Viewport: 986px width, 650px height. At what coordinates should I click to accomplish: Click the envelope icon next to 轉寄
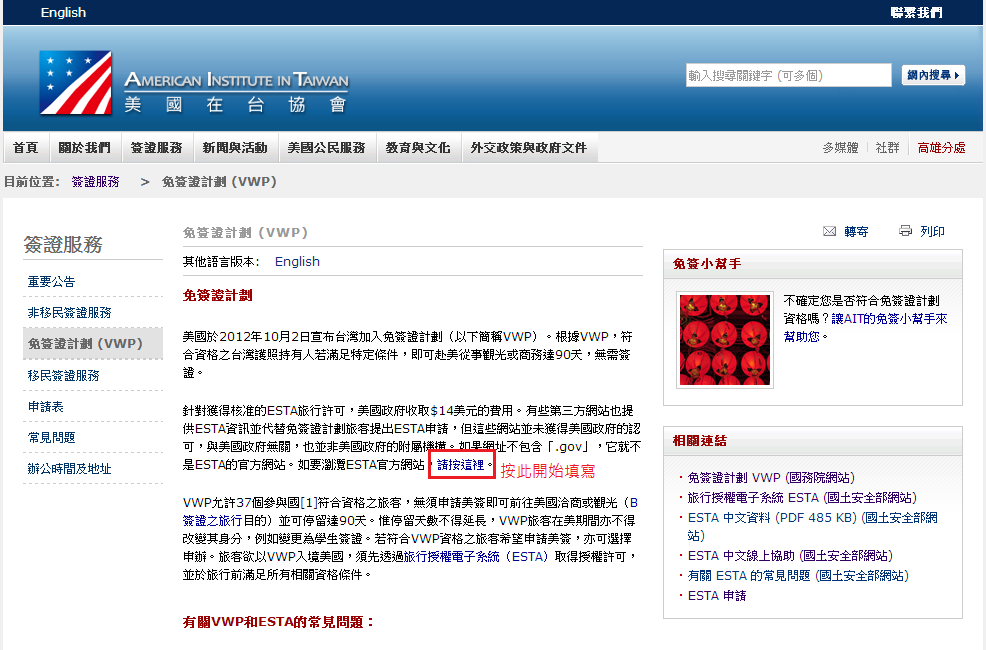coord(829,231)
